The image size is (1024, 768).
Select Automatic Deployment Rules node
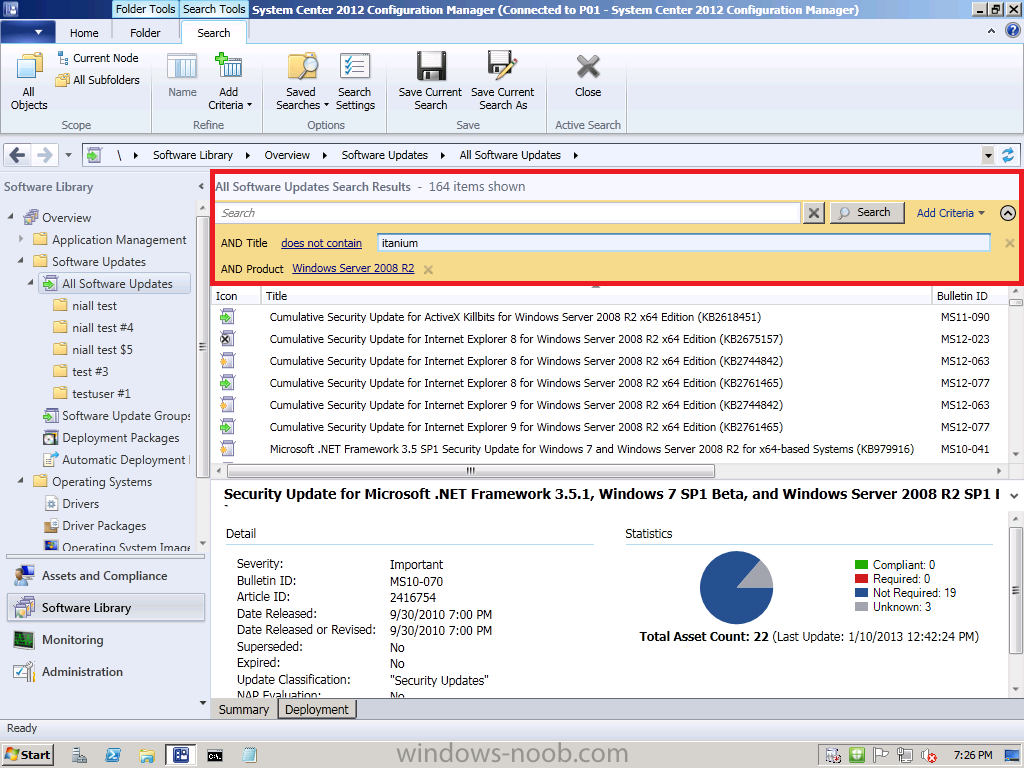coord(116,460)
